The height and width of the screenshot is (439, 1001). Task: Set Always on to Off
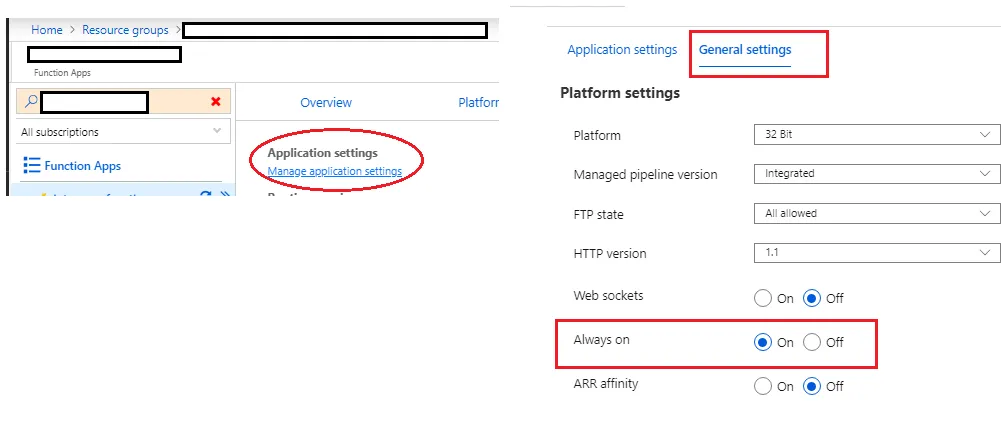(812, 342)
